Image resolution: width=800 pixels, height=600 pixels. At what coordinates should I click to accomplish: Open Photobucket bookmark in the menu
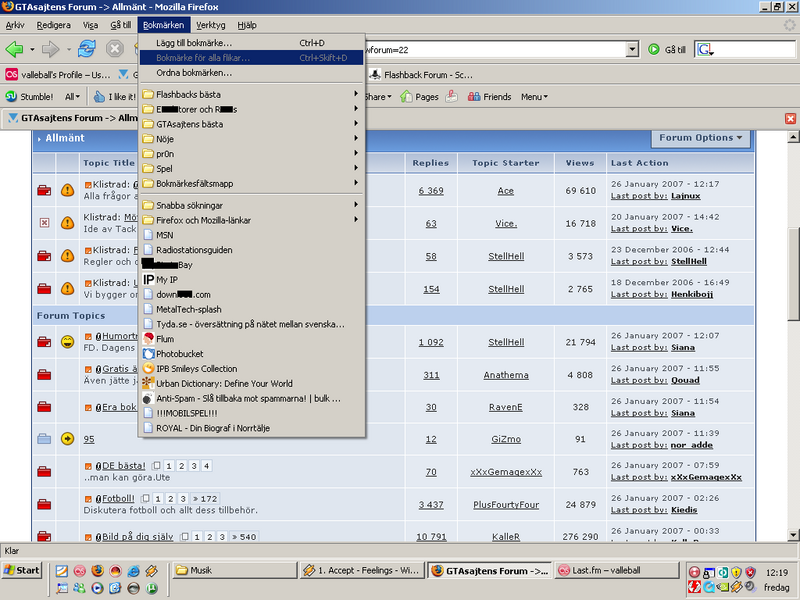pos(184,354)
